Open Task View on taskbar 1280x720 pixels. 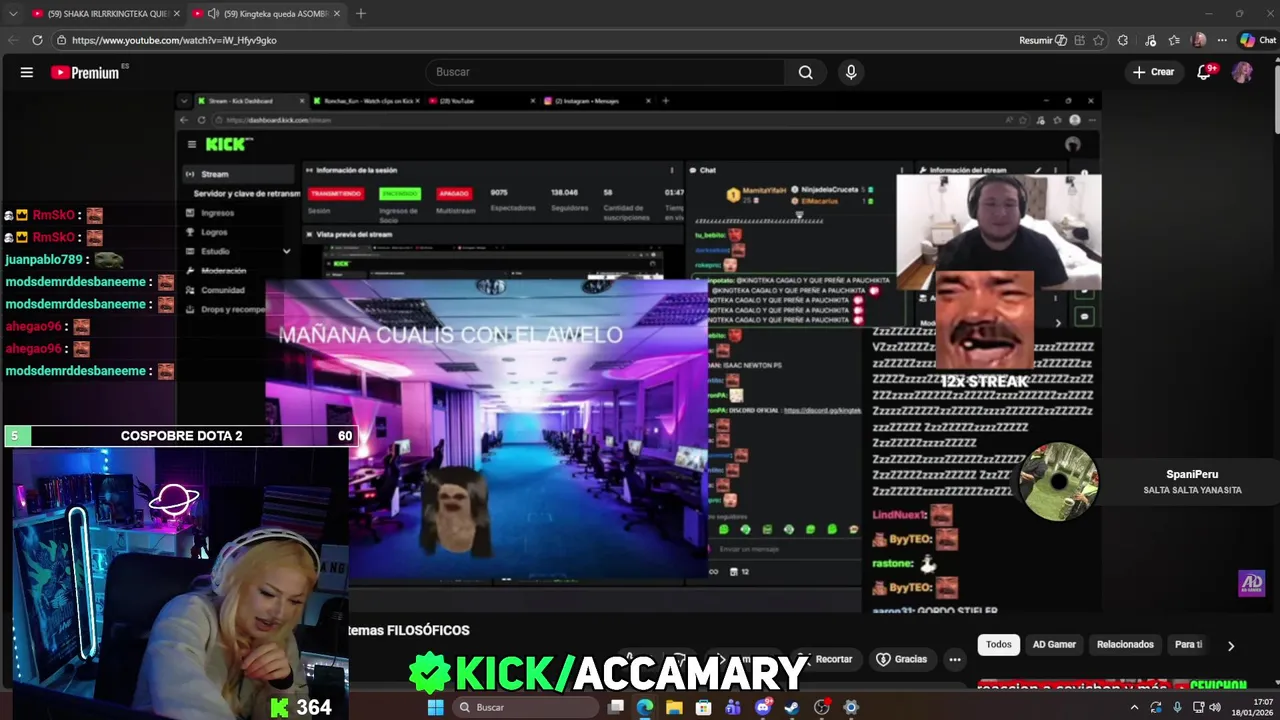[616, 707]
